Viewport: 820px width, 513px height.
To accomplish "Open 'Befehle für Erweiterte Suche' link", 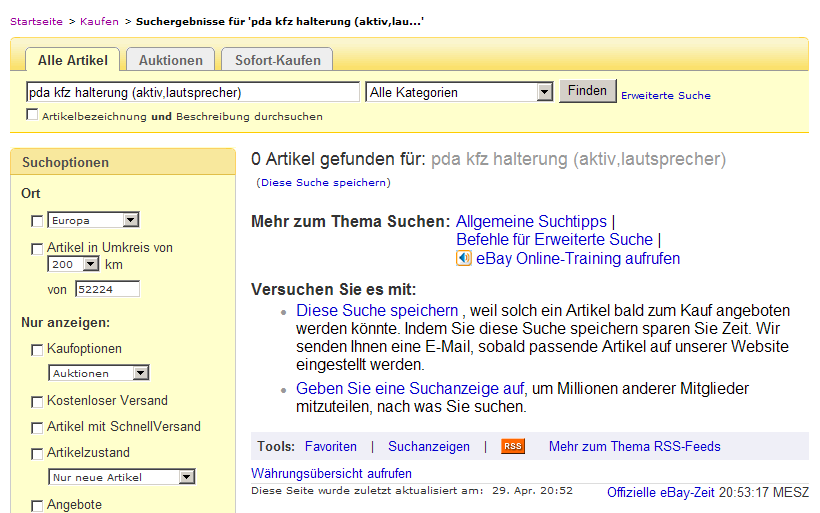I will point(554,240).
